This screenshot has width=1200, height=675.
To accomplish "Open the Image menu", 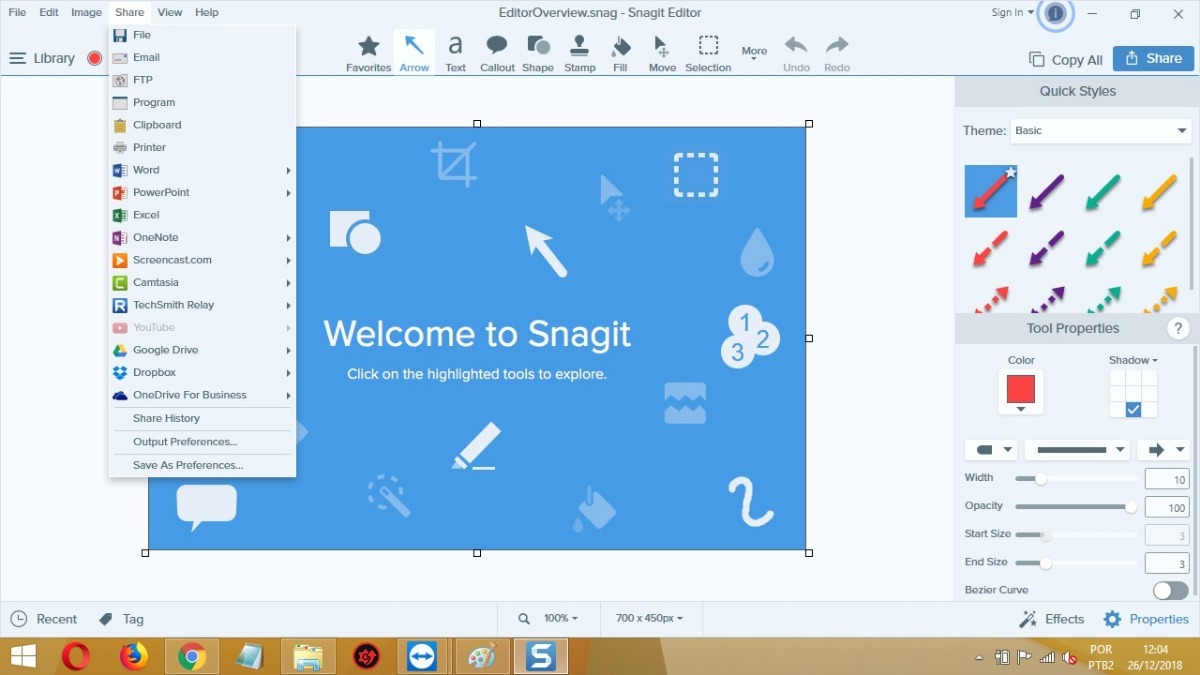I will [86, 12].
